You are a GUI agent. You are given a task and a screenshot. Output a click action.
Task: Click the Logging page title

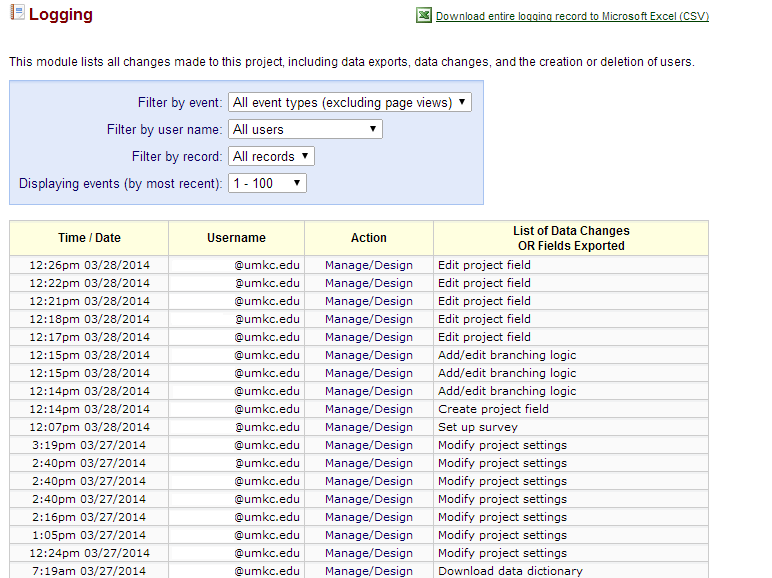click(60, 15)
